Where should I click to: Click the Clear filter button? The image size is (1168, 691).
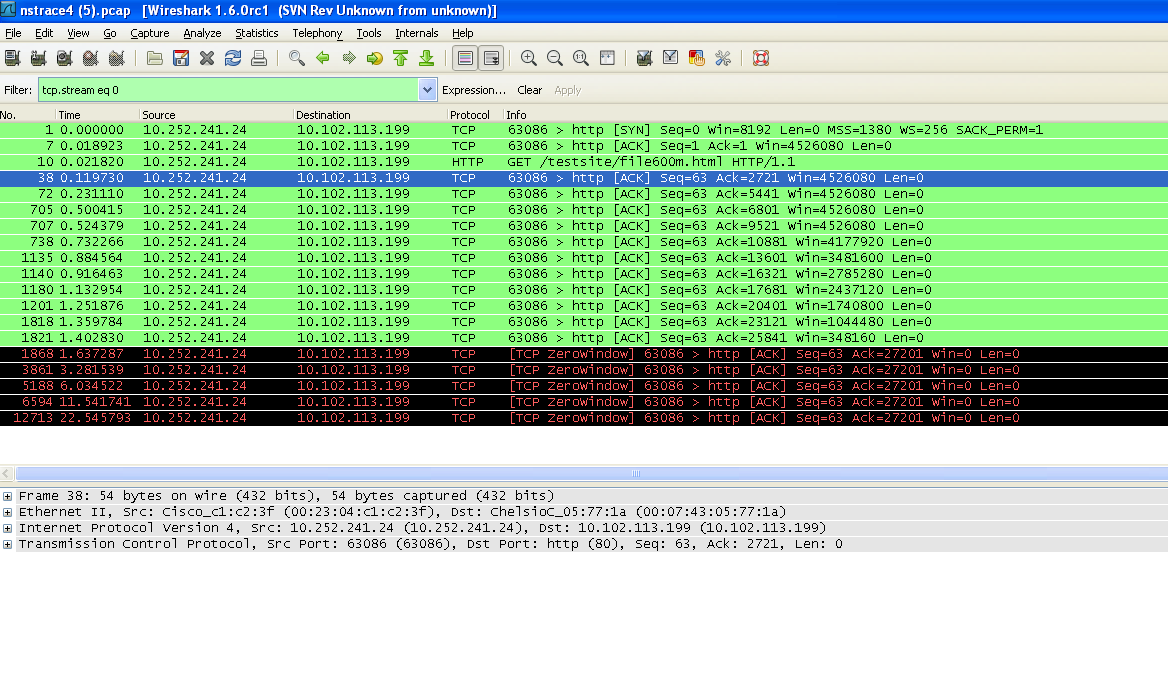pyautogui.click(x=530, y=90)
